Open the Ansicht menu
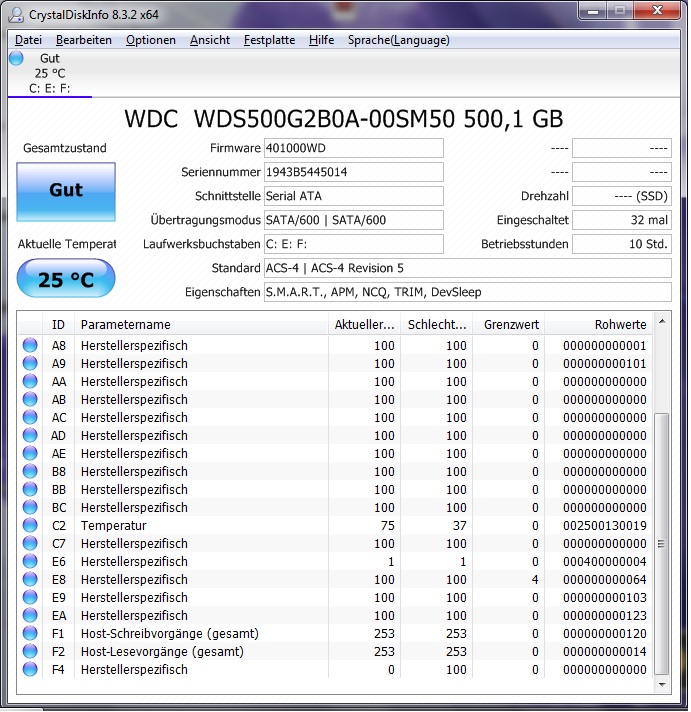This screenshot has width=691, height=712. [x=210, y=40]
